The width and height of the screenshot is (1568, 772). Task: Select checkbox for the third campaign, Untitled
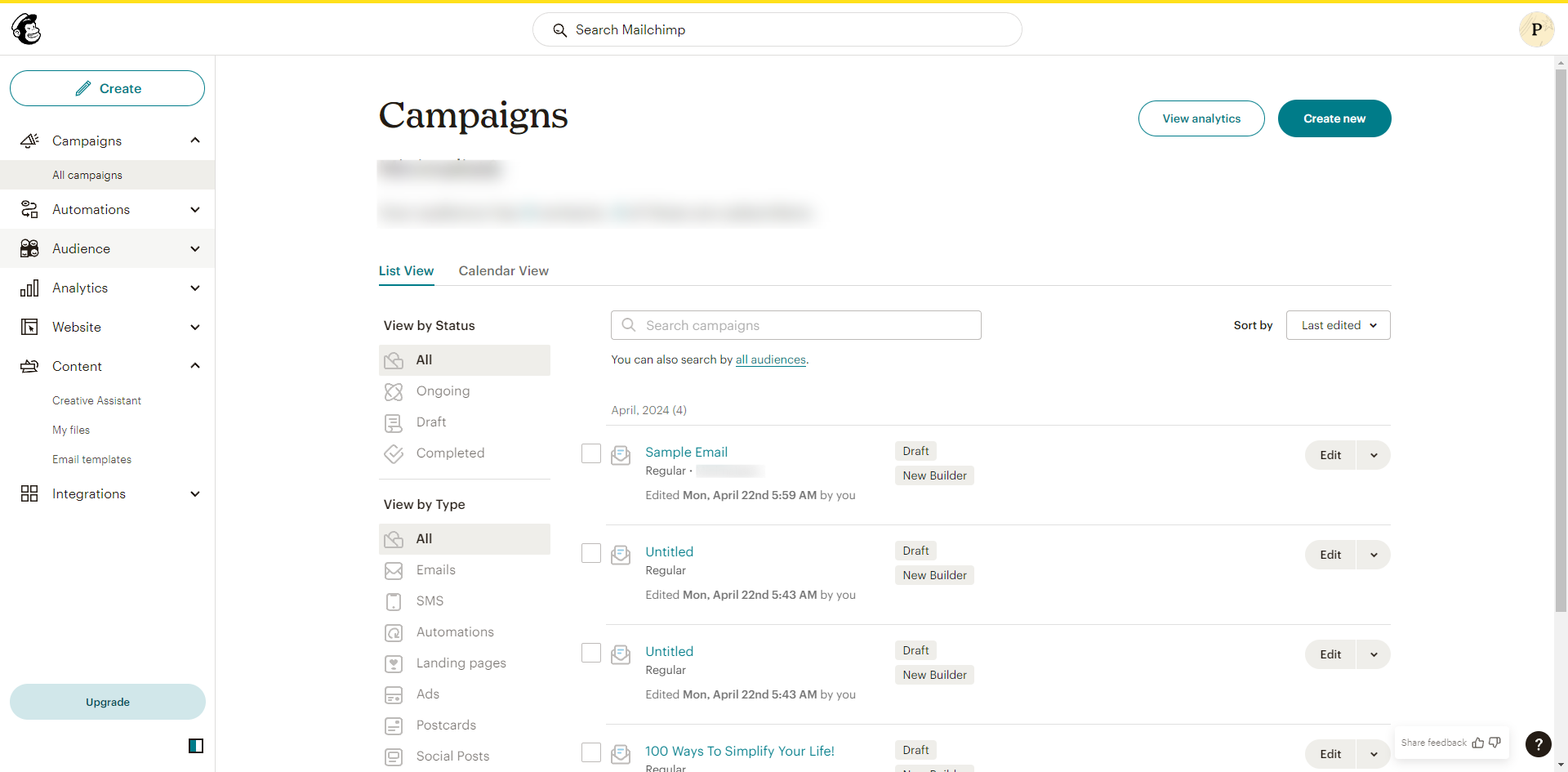591,653
